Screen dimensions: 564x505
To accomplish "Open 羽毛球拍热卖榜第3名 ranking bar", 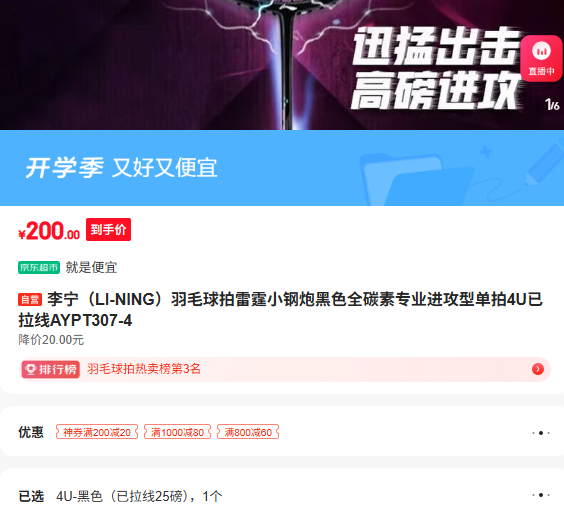I will click(285, 369).
